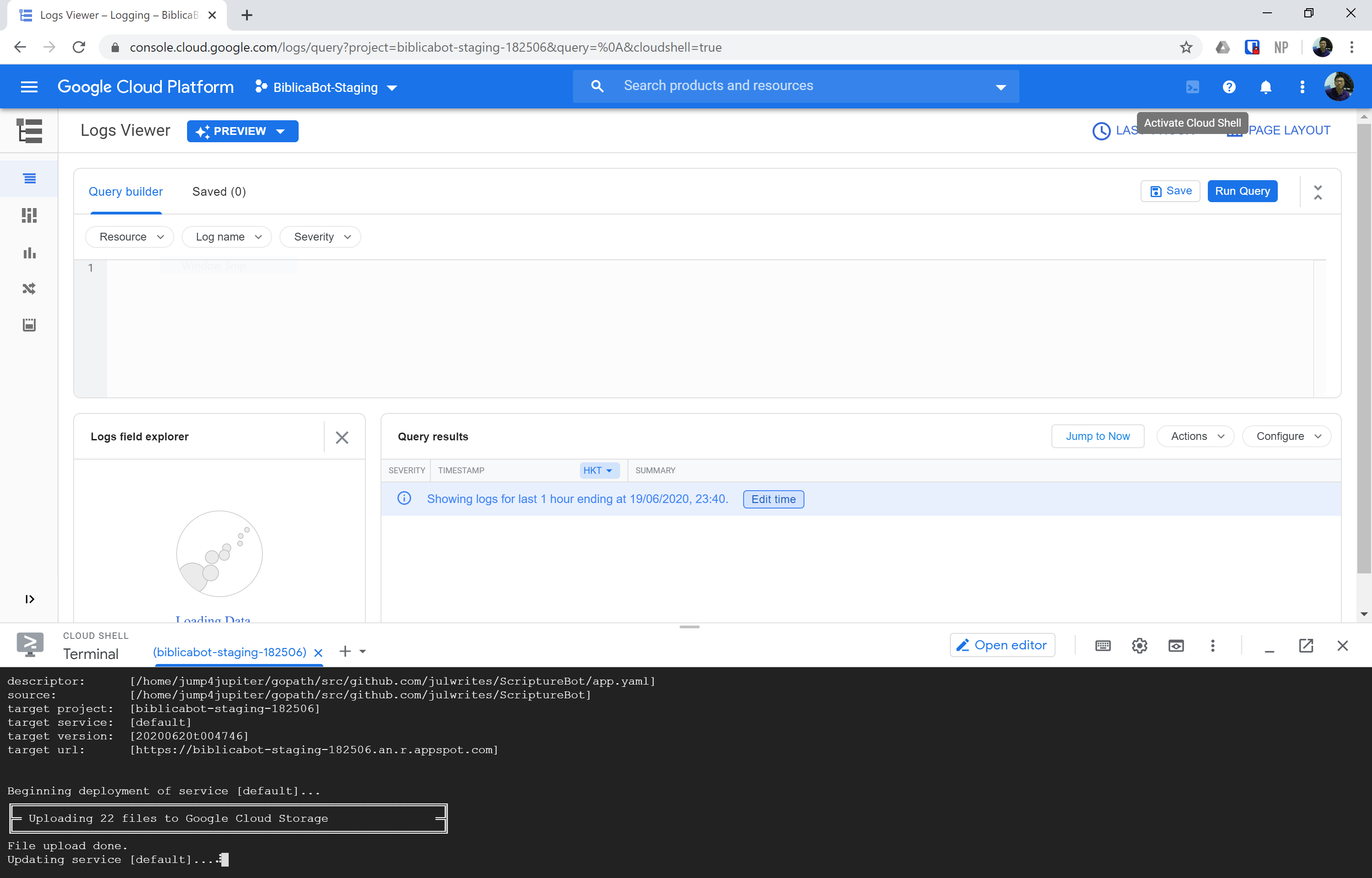The image size is (1372, 878).
Task: Select the biblicabot-staging-182506 terminal tab
Action: coord(229,652)
